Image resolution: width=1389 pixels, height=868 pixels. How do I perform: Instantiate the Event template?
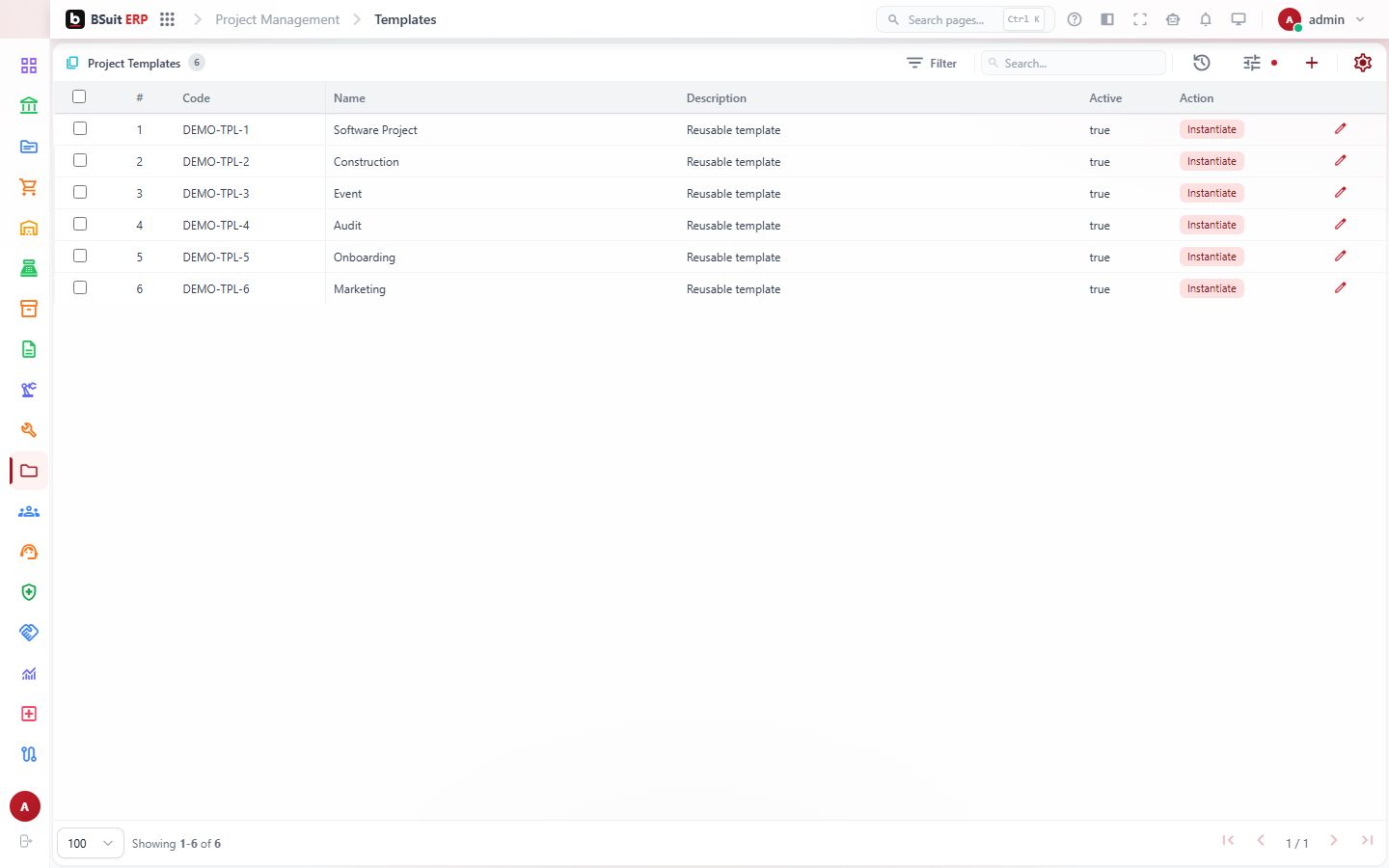click(1212, 193)
